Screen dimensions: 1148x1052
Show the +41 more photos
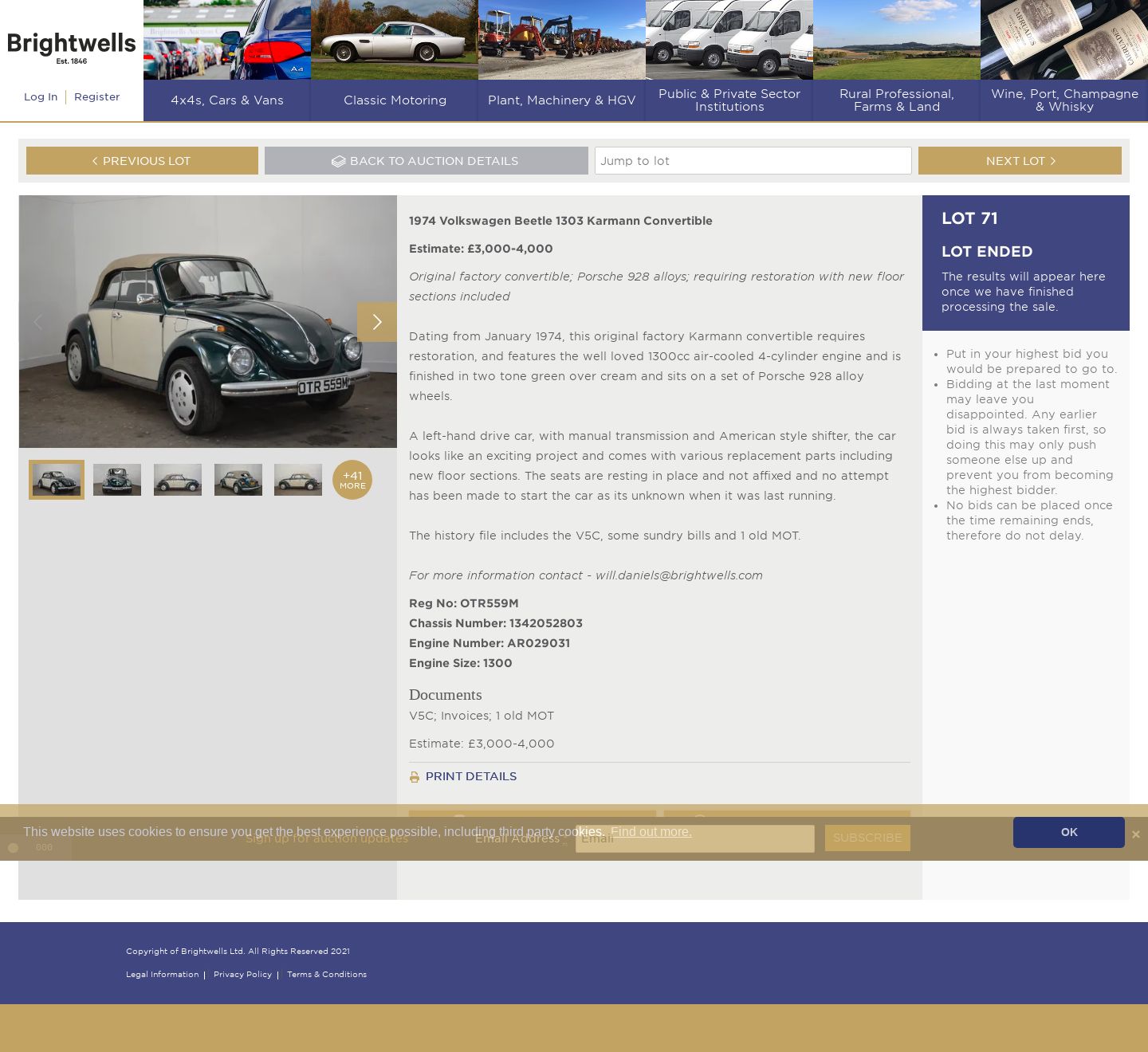click(352, 480)
